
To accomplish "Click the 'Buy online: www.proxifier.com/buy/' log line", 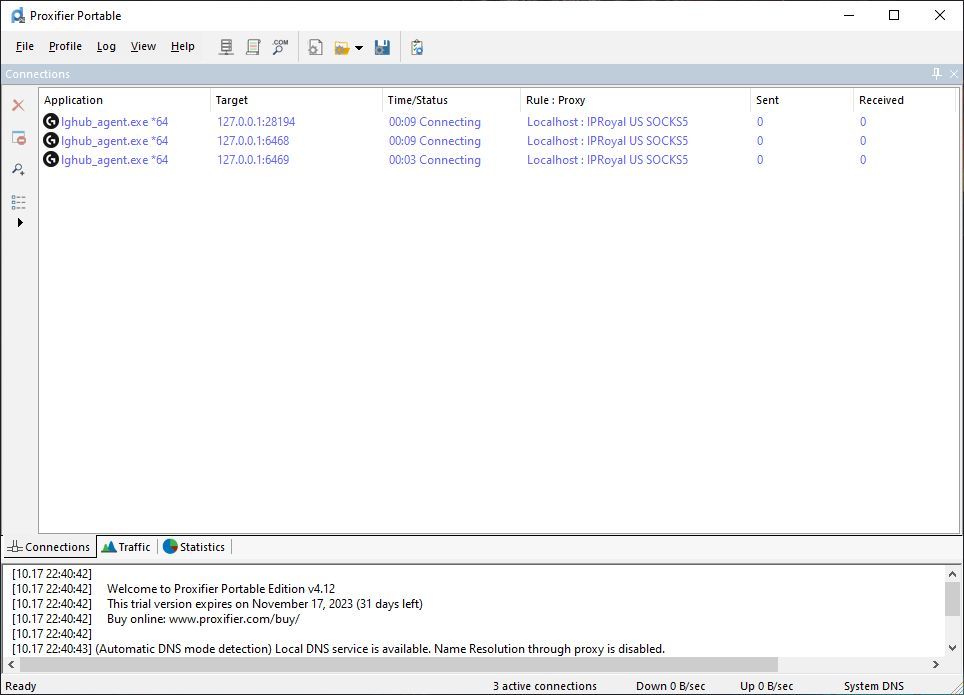I will tap(203, 619).
